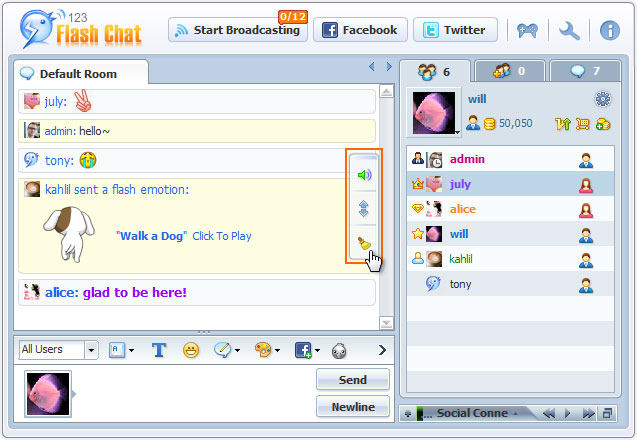Open the bubble style dropdown
Viewport: 637px width, 440px height.
point(121,350)
